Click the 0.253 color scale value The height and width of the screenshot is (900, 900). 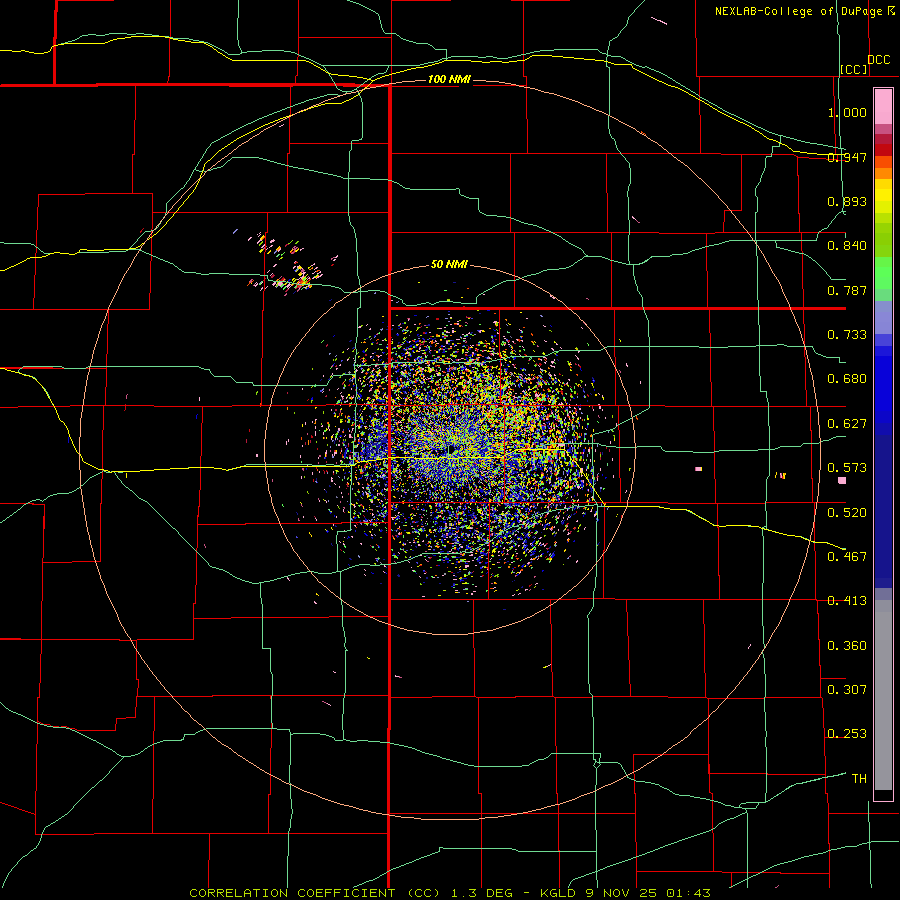(847, 734)
